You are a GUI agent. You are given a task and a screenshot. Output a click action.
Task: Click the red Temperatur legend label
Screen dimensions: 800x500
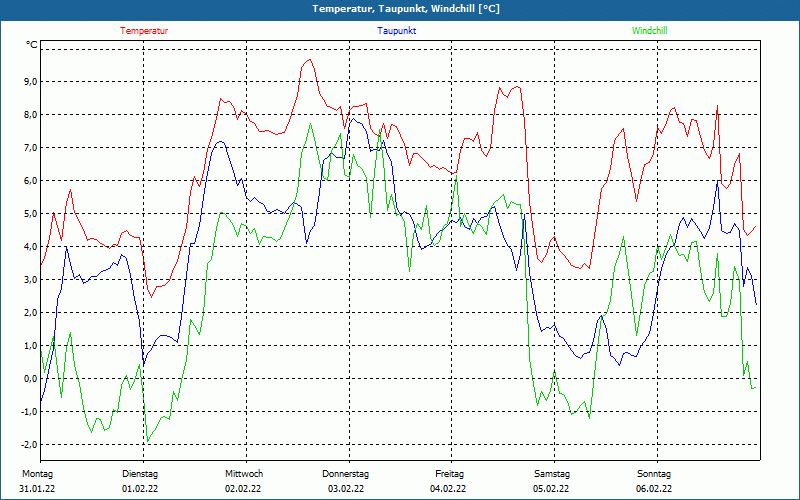tap(144, 31)
